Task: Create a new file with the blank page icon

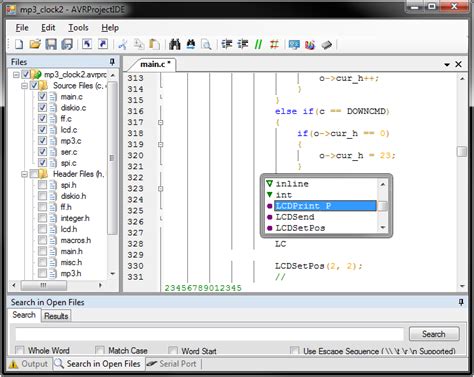Action: (19, 44)
